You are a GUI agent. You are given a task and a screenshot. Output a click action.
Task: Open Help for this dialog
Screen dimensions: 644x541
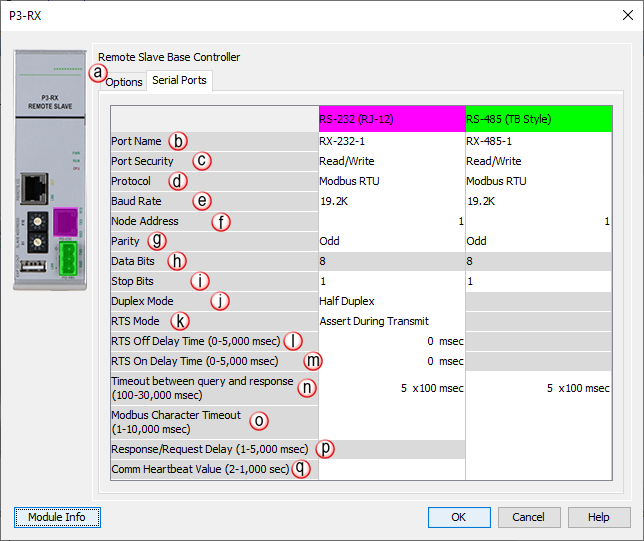[x=598, y=517]
